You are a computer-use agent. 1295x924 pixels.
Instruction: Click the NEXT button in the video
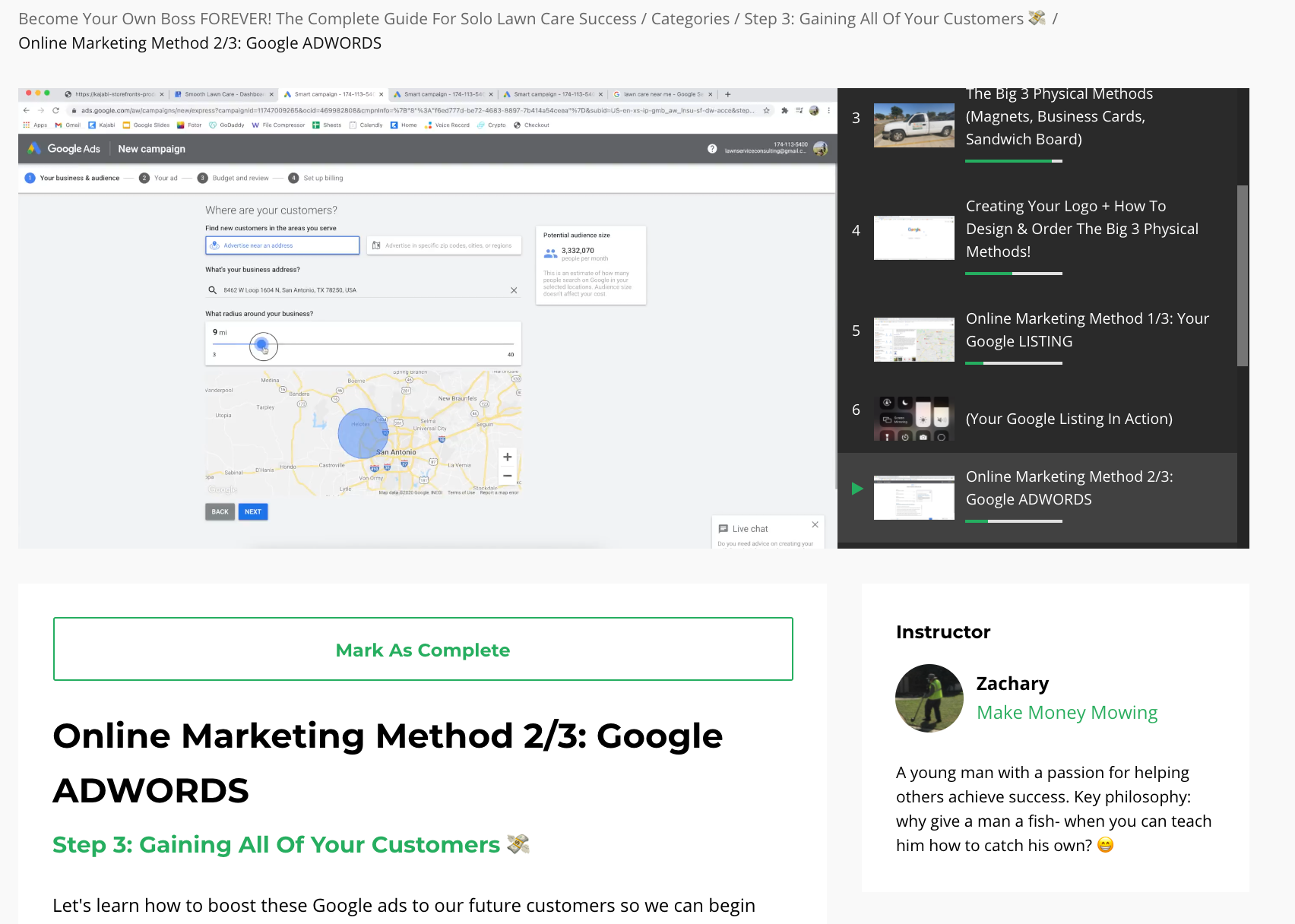pyautogui.click(x=253, y=511)
